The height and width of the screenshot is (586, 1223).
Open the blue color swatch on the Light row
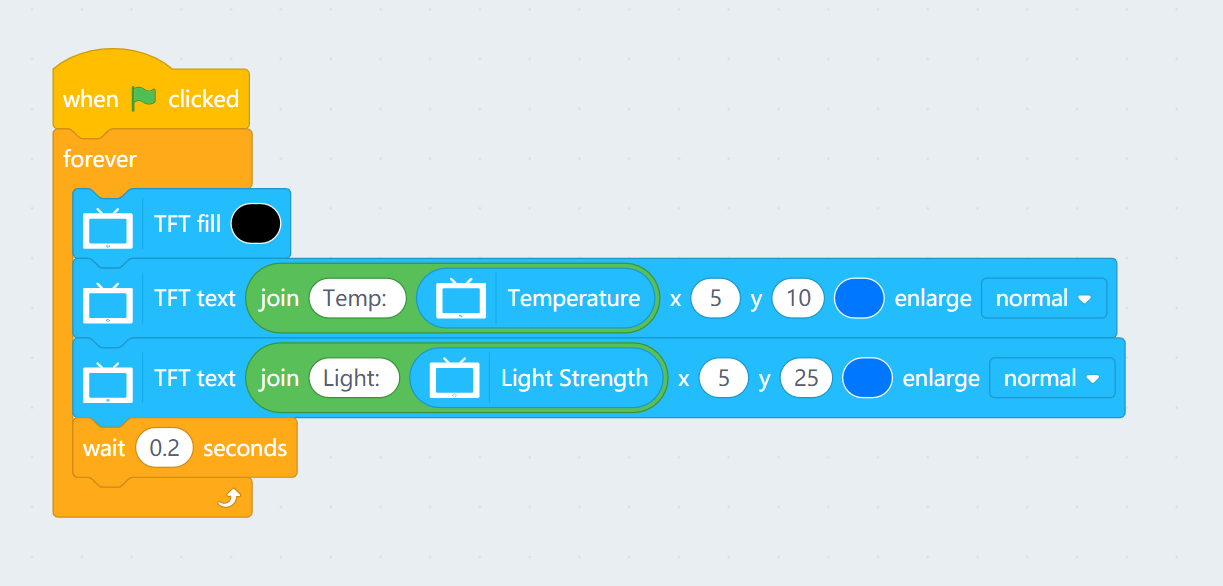[x=867, y=378]
